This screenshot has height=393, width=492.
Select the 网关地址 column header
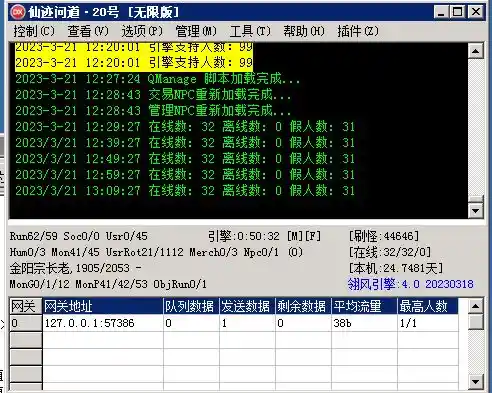click(103, 306)
